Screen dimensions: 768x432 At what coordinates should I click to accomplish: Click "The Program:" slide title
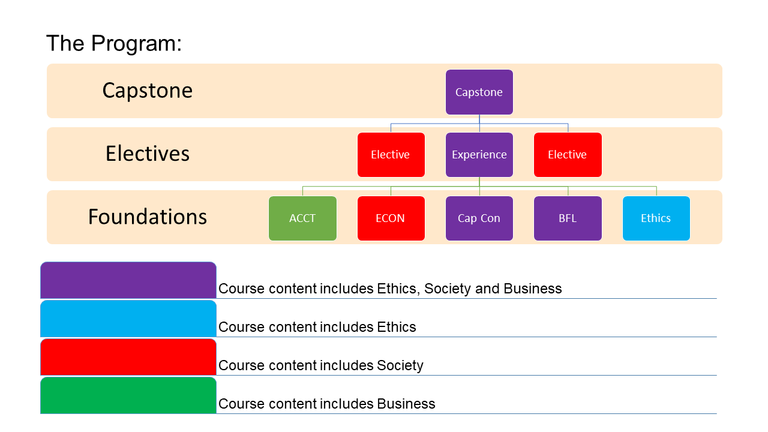[112, 43]
